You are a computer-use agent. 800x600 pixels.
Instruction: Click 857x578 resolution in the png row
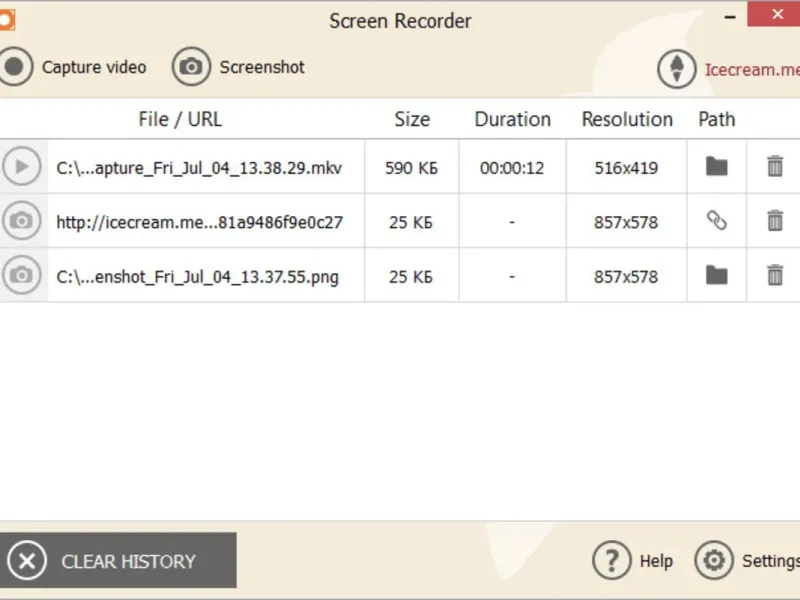(626, 277)
